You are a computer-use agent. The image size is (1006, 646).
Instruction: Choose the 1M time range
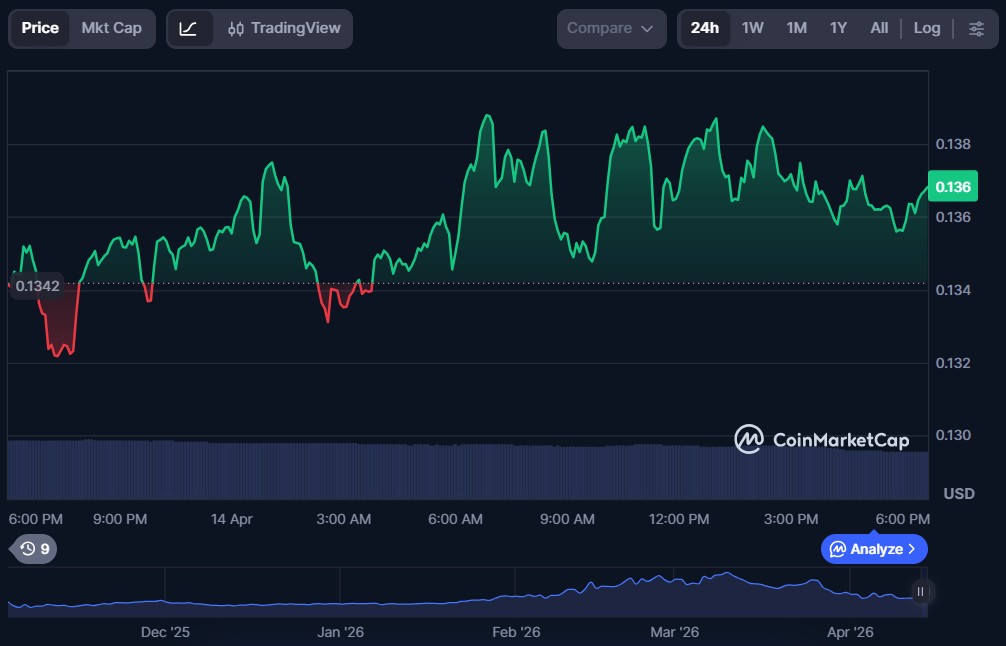796,29
